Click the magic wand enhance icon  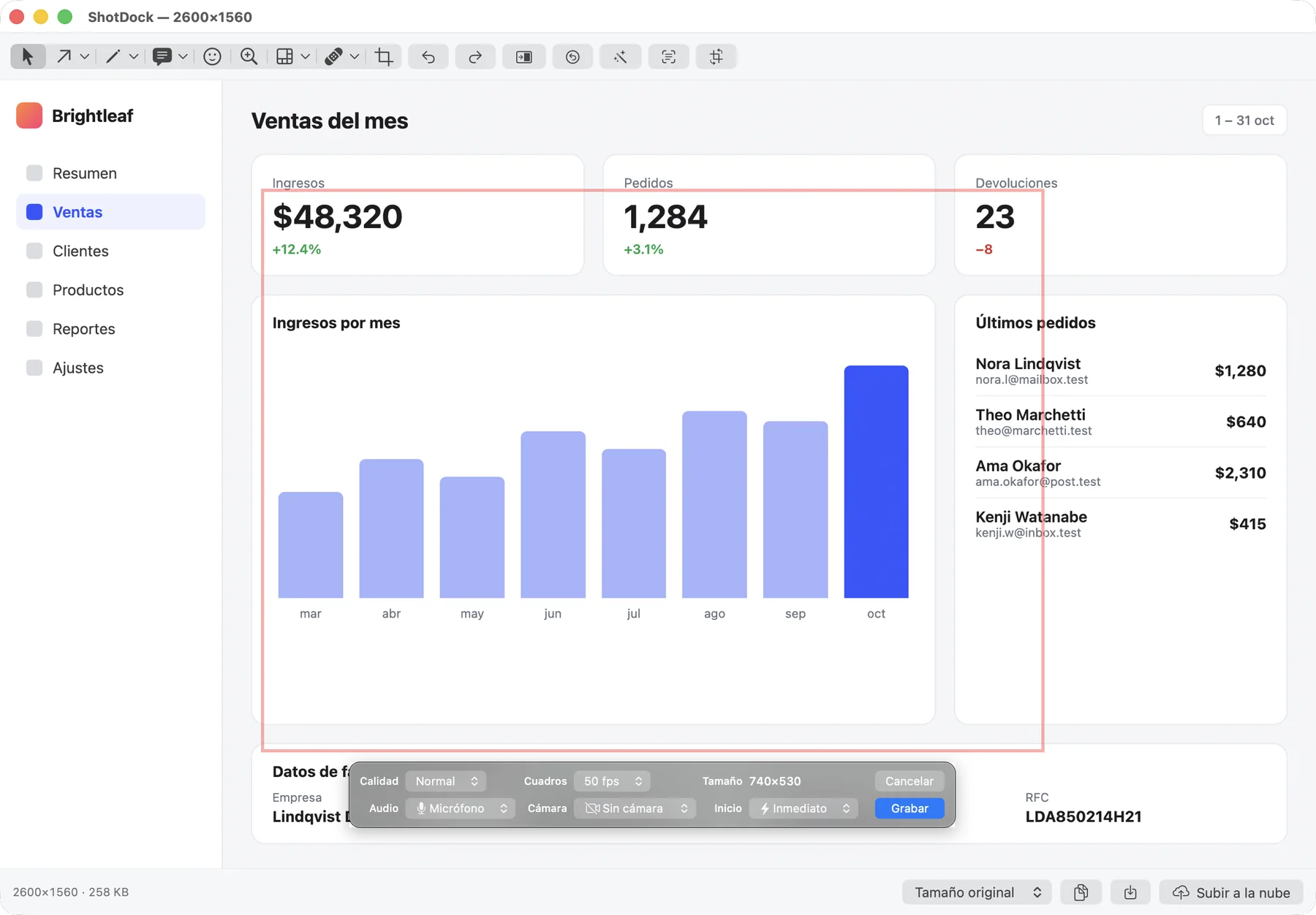620,56
